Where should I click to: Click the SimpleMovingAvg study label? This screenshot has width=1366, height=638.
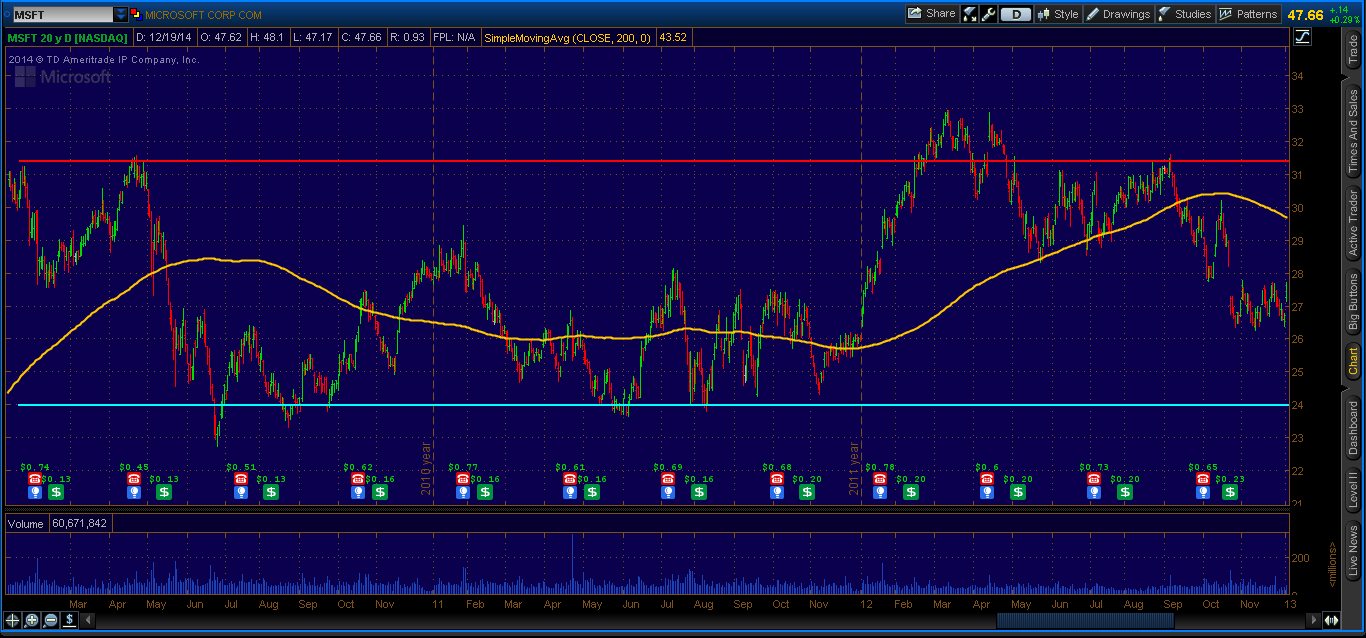coord(567,37)
